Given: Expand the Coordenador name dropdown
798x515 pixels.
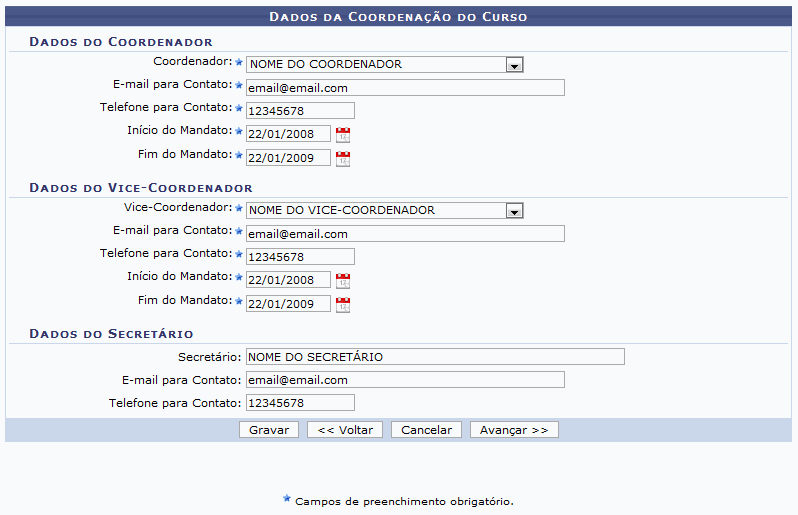Looking at the screenshot, I should 514,65.
